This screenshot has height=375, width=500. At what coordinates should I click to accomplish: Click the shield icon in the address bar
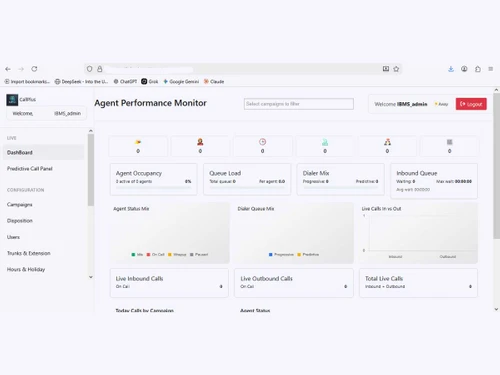(89, 69)
